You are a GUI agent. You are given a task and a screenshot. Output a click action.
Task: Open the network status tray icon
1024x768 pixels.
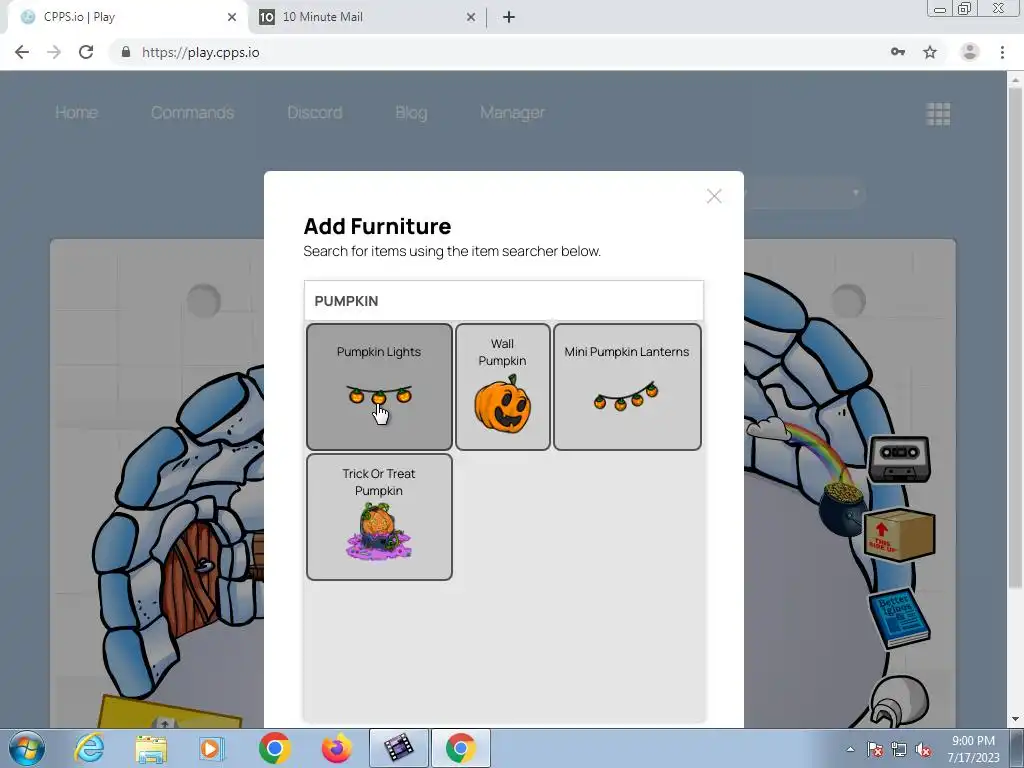coord(899,749)
